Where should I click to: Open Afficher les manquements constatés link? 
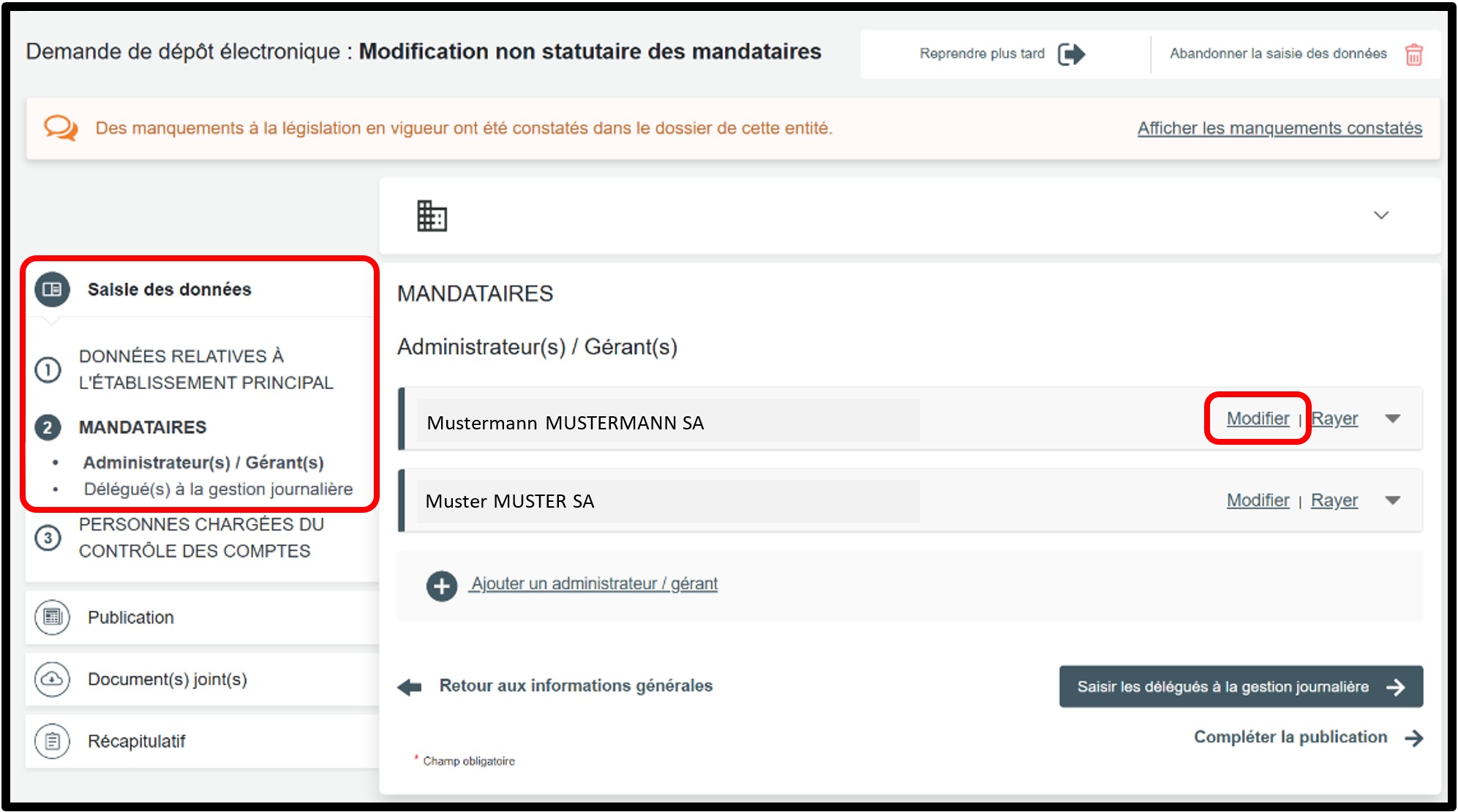point(1279,129)
